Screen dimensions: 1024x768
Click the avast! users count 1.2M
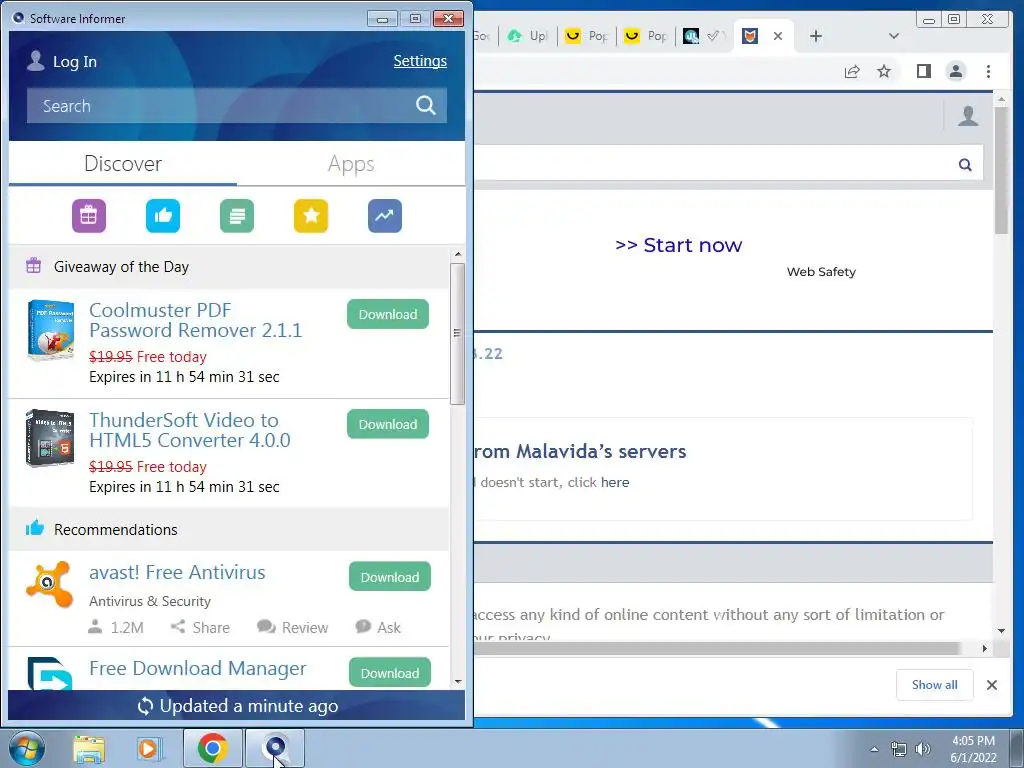(x=116, y=628)
